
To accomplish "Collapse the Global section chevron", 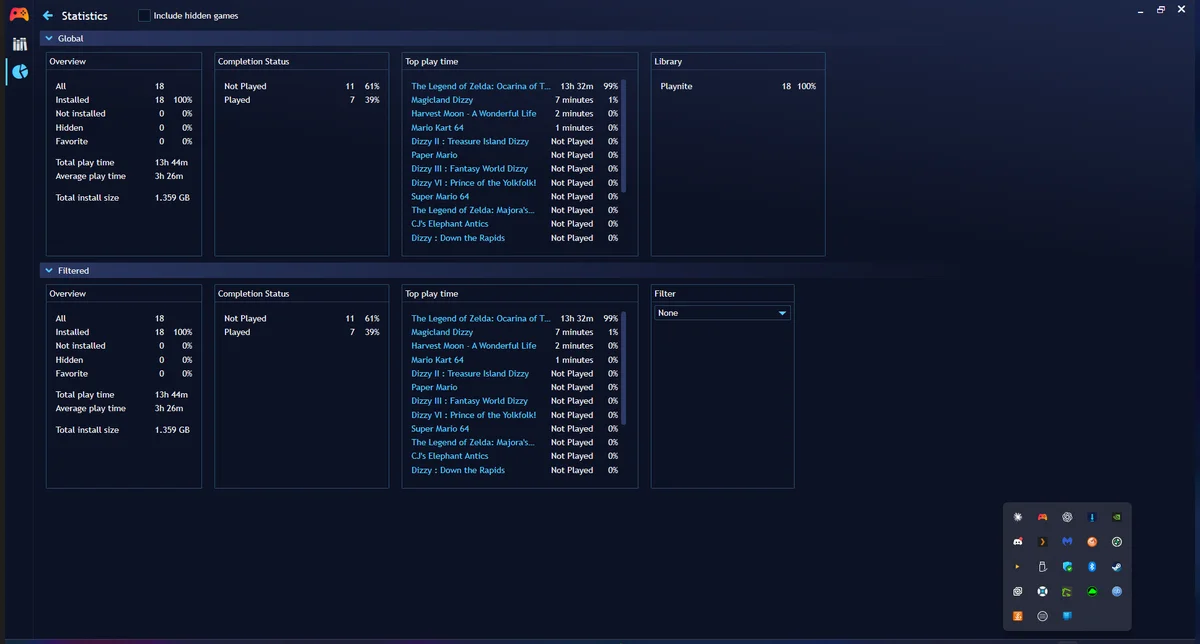I will [x=49, y=38].
